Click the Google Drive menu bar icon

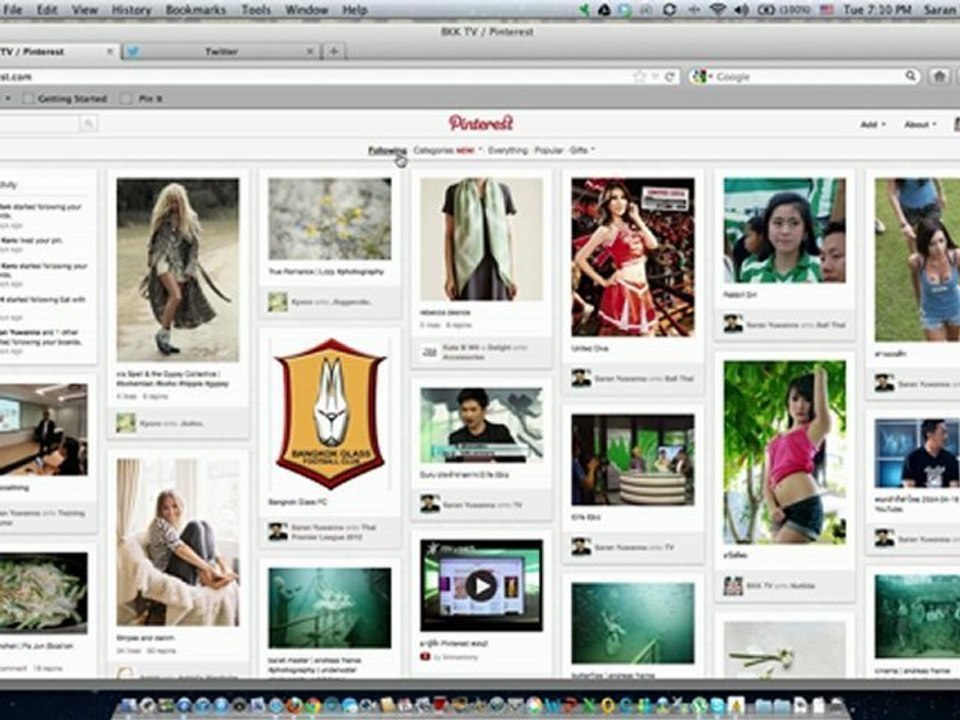pos(604,10)
